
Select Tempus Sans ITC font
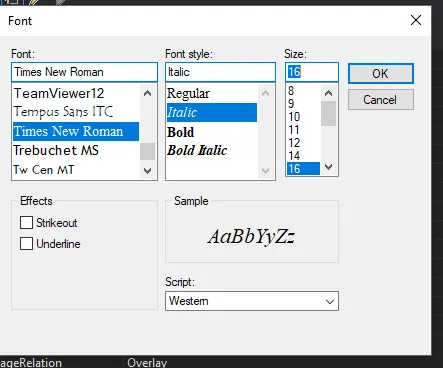(76, 112)
